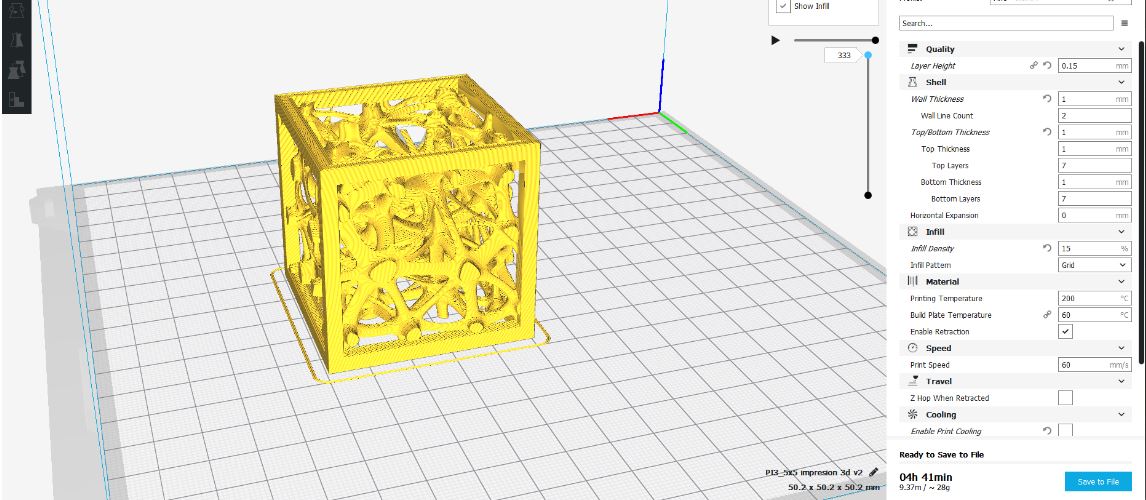Save the sliced print with Save to File
The height and width of the screenshot is (500, 1146).
tap(1098, 482)
